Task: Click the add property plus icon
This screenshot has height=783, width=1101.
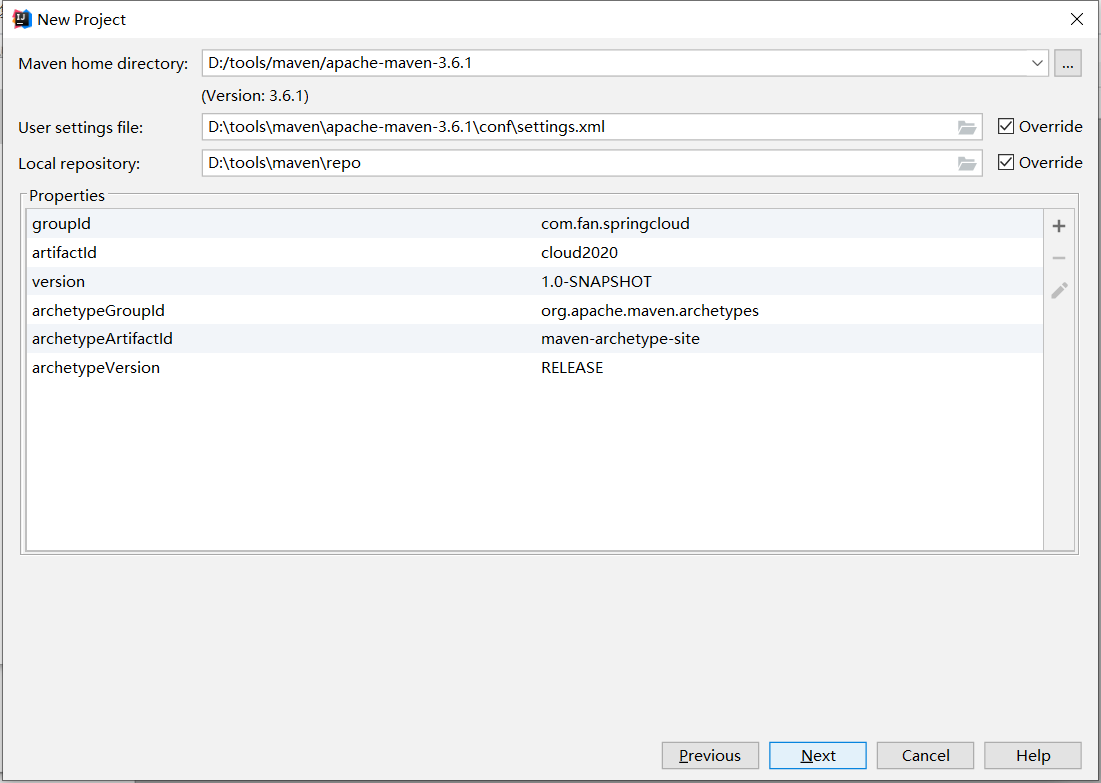Action: point(1059,226)
